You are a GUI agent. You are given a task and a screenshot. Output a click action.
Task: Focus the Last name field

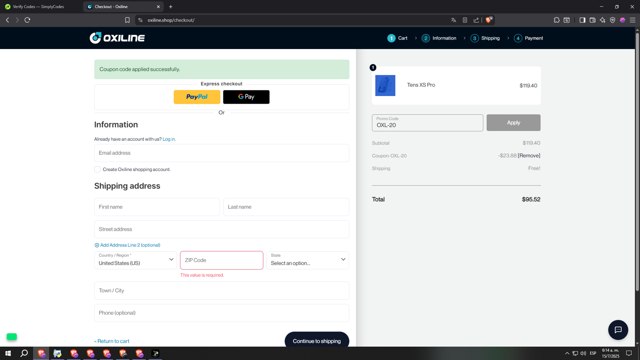tap(286, 207)
